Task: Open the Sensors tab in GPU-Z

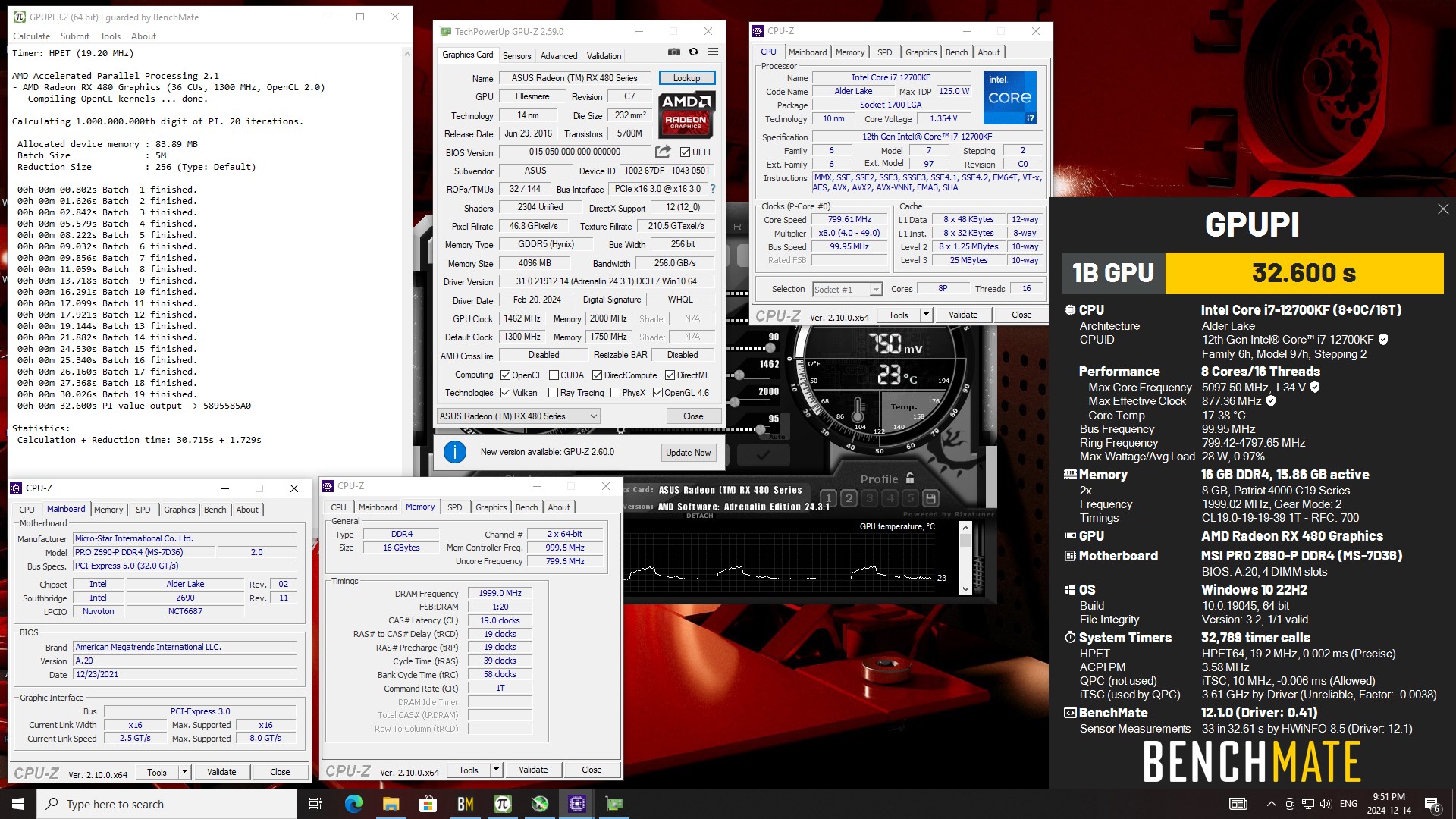Action: tap(516, 56)
